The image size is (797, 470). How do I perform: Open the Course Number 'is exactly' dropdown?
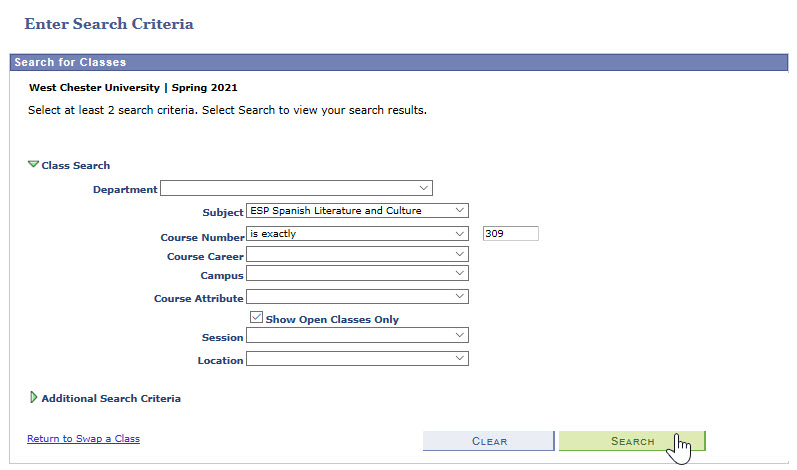[357, 233]
